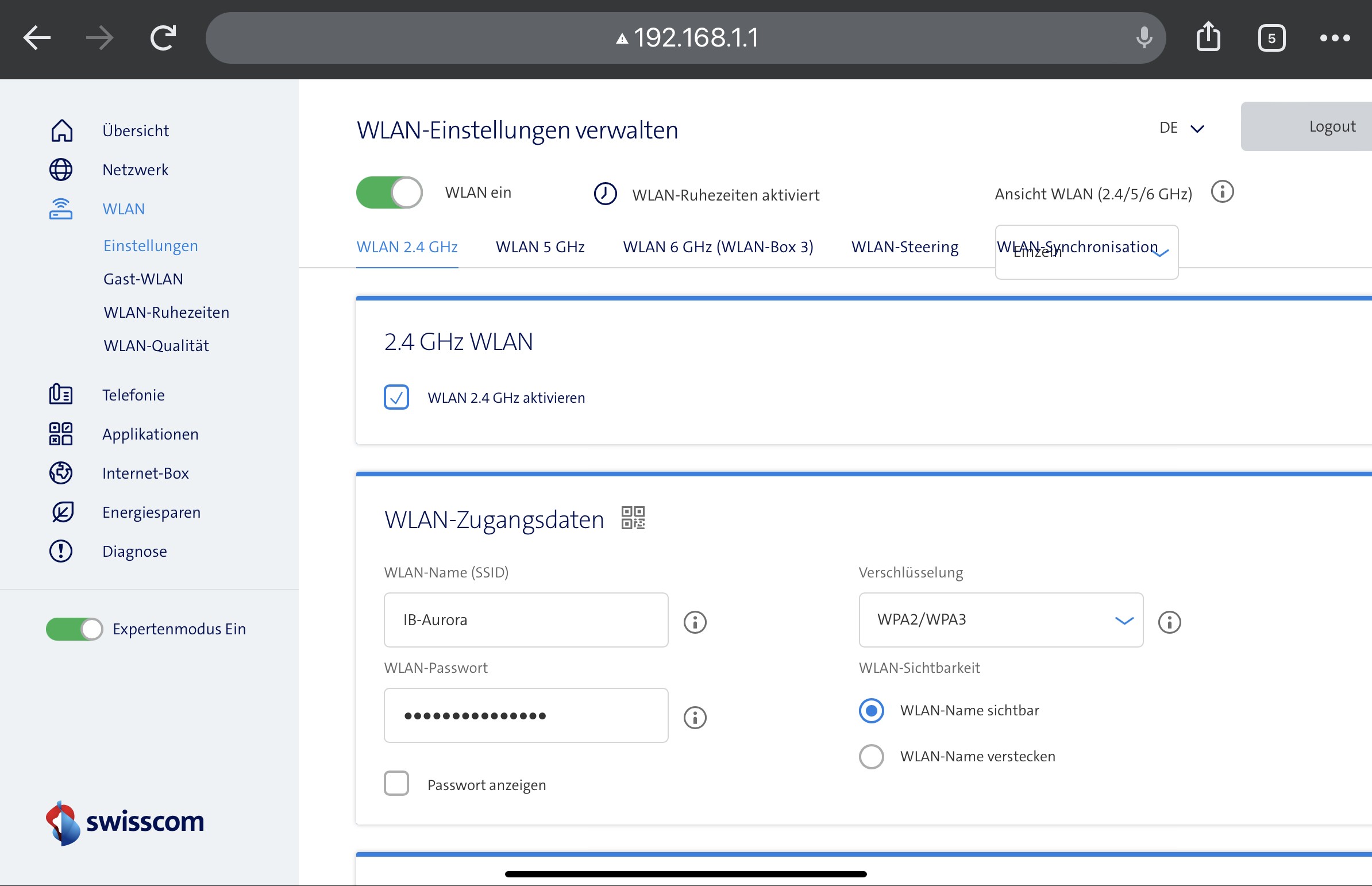This screenshot has height=886, width=1372.
Task: Toggle the WLAN ein switch
Action: pyautogui.click(x=390, y=192)
